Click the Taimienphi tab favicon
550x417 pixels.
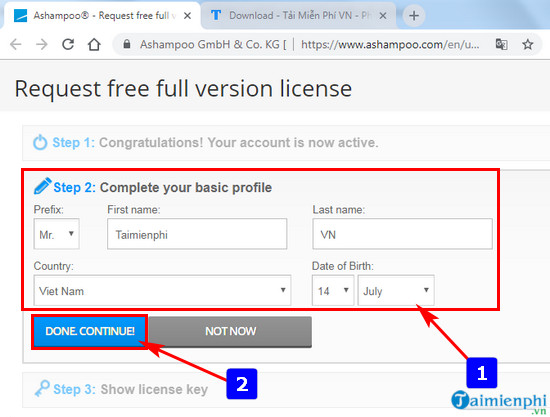[216, 15]
